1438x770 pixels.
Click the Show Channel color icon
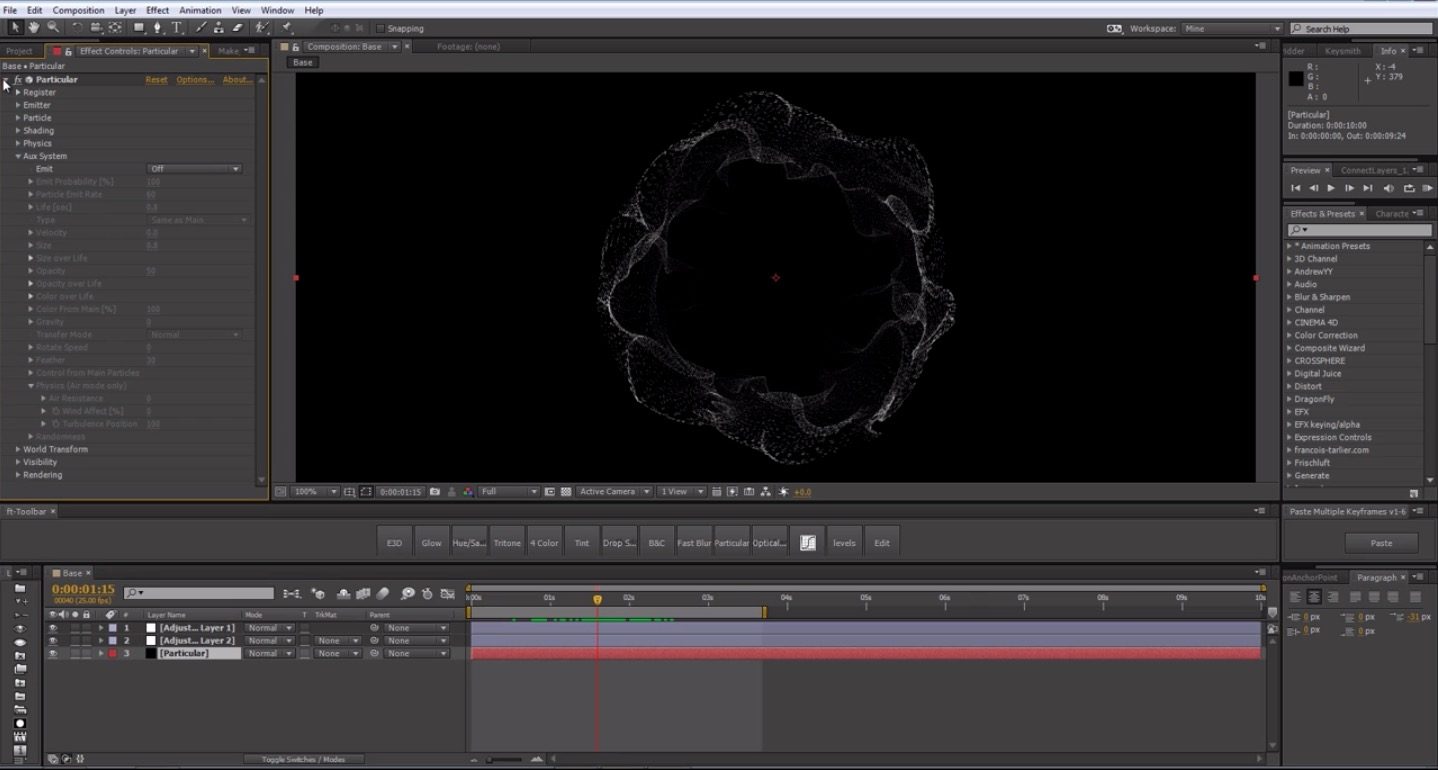point(468,492)
